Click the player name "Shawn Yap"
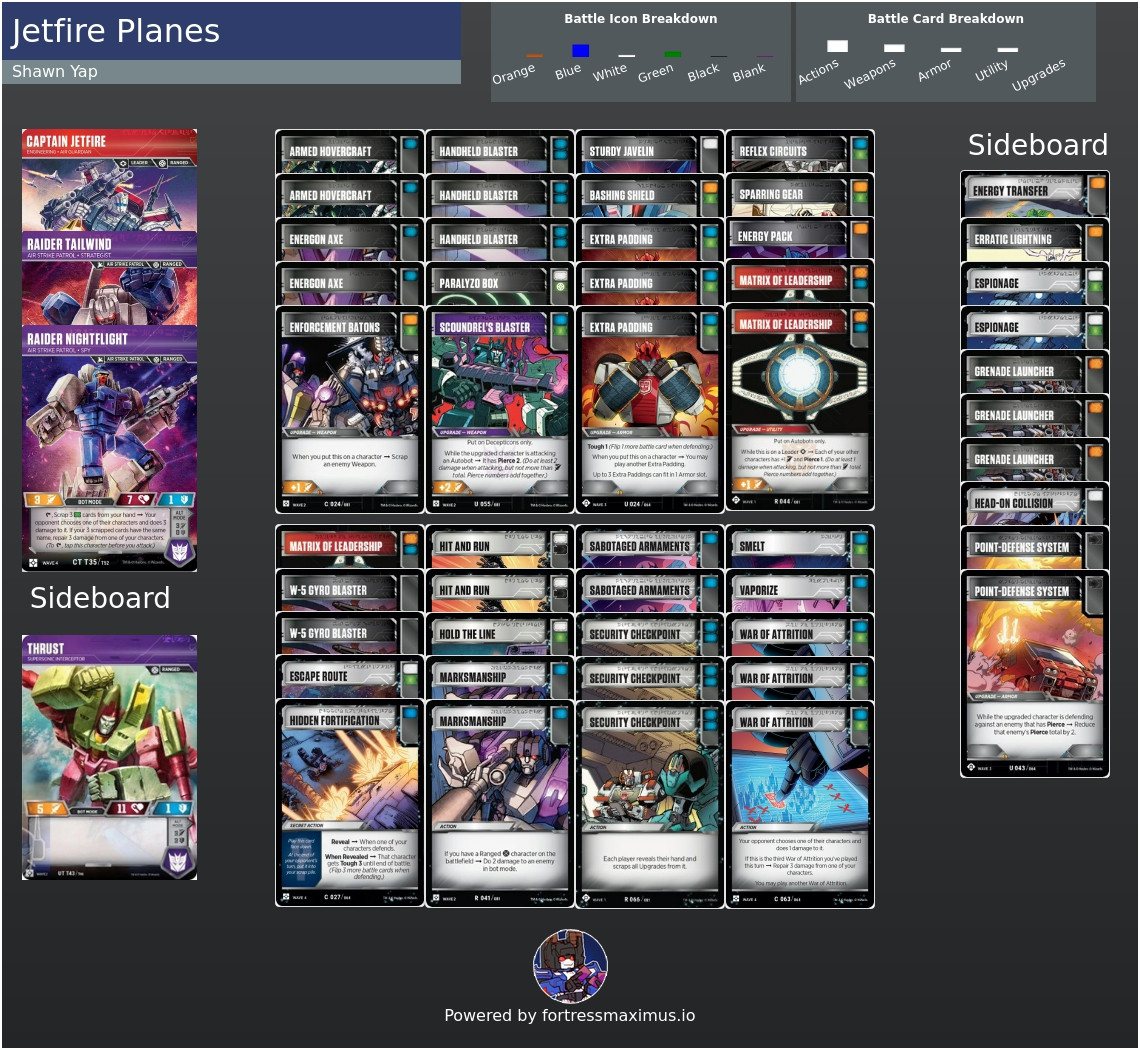 pyautogui.click(x=55, y=71)
